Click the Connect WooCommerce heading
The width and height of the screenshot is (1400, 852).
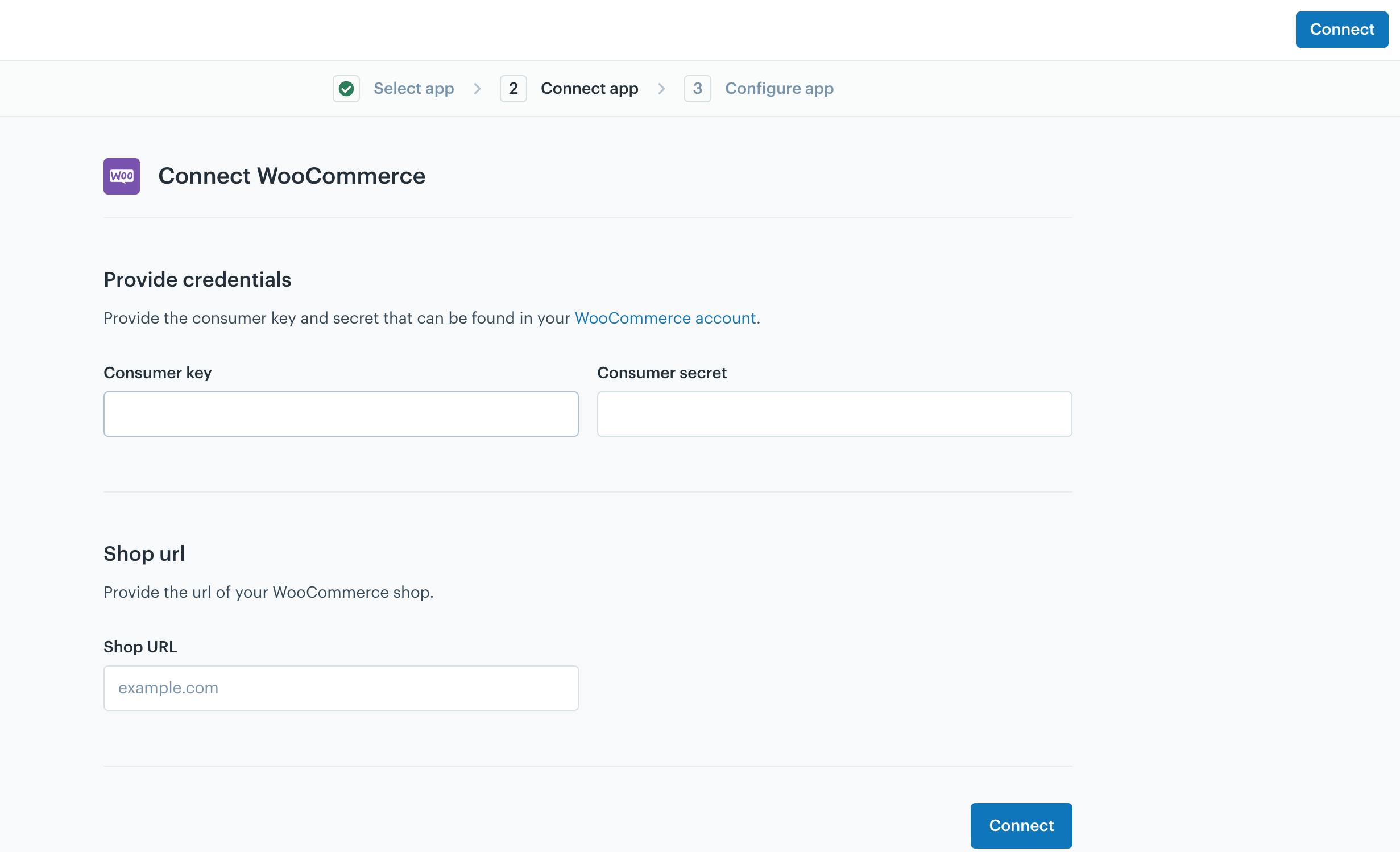pos(292,176)
